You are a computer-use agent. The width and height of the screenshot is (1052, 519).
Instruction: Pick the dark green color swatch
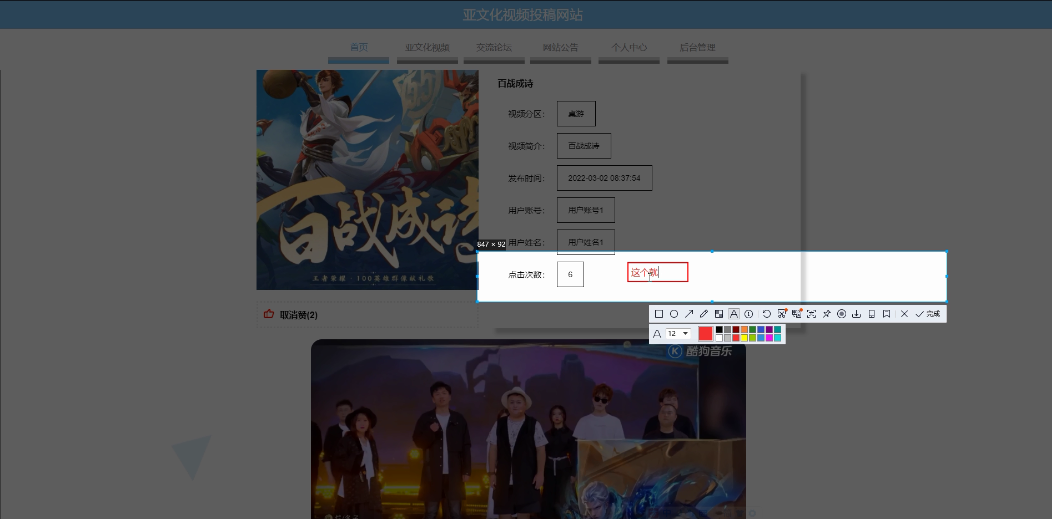pos(753,329)
